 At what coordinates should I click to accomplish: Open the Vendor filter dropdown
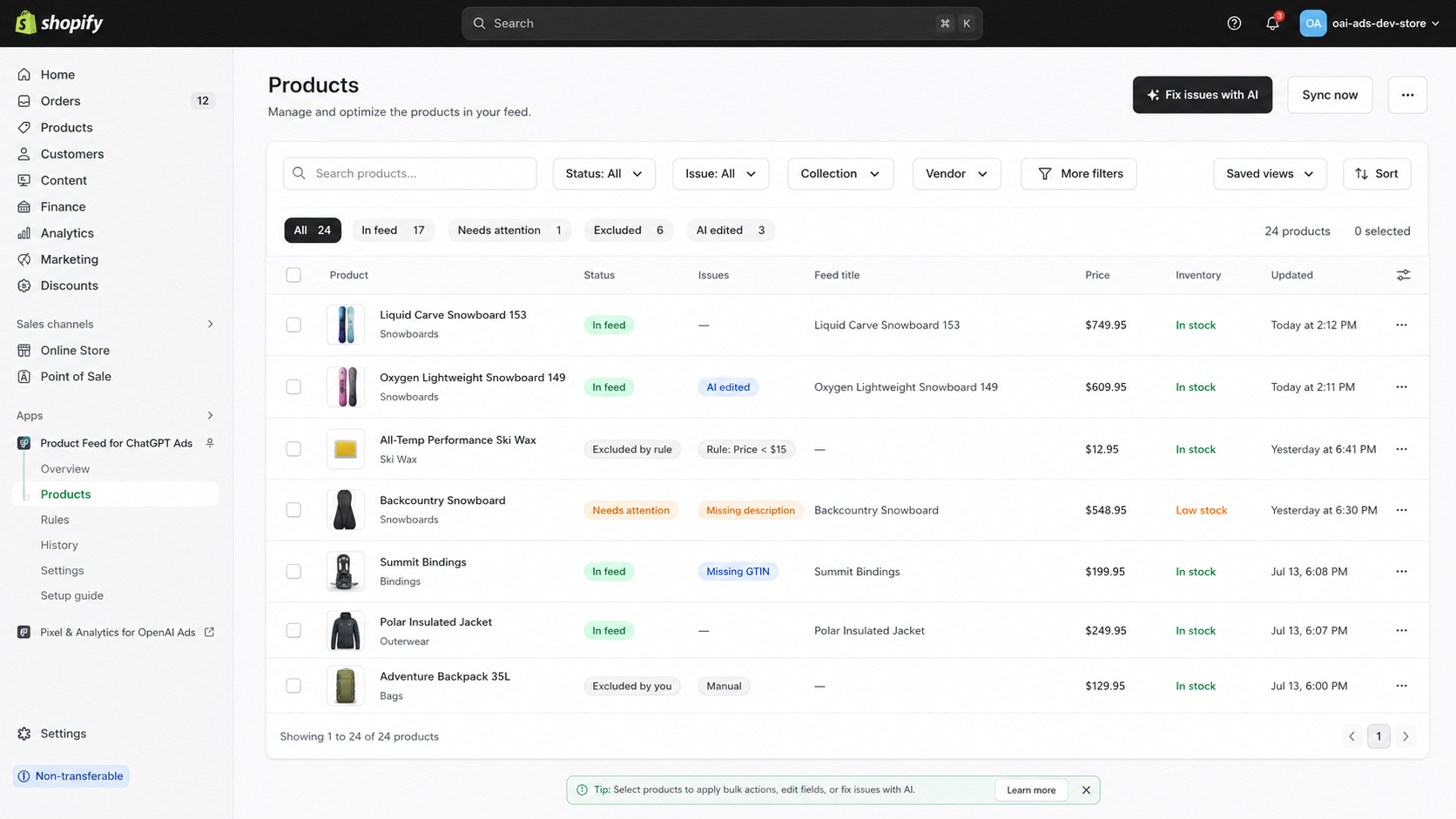[x=956, y=173]
